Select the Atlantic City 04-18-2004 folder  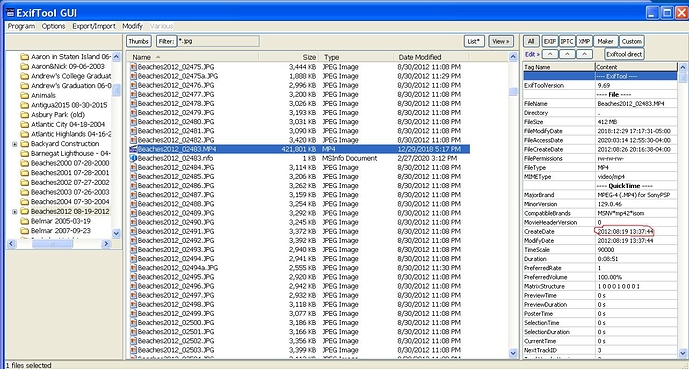(x=68, y=124)
